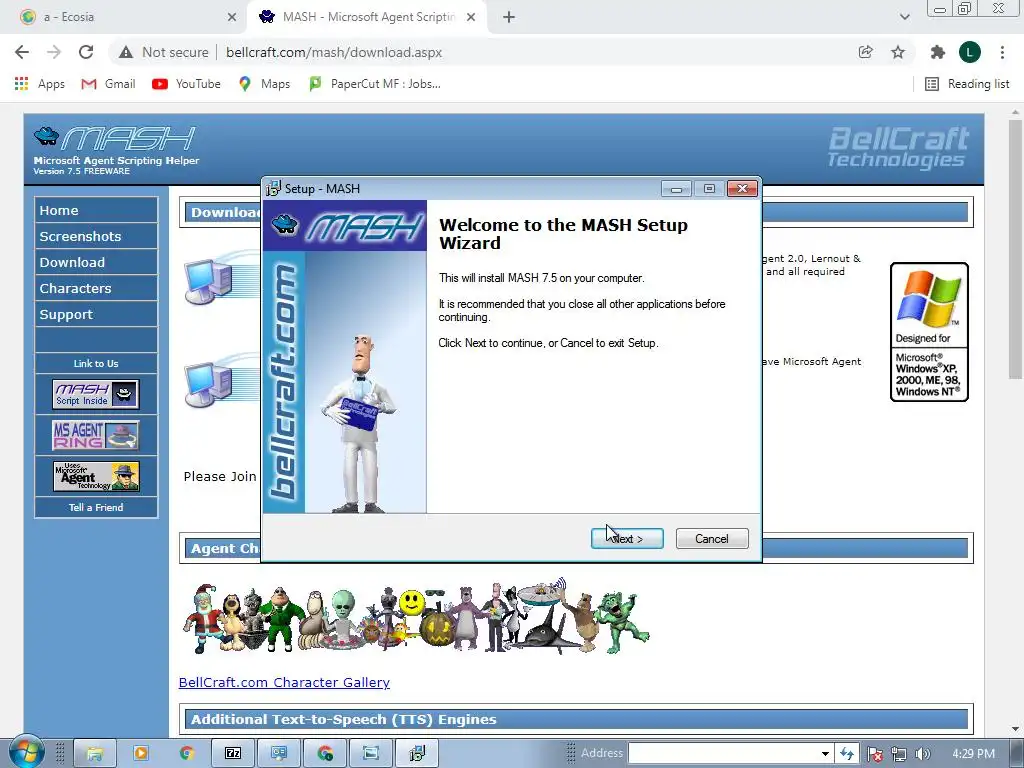The image size is (1024, 768).
Task: Open the PaperCut MF : Jobs bookmark
Action: tap(375, 84)
